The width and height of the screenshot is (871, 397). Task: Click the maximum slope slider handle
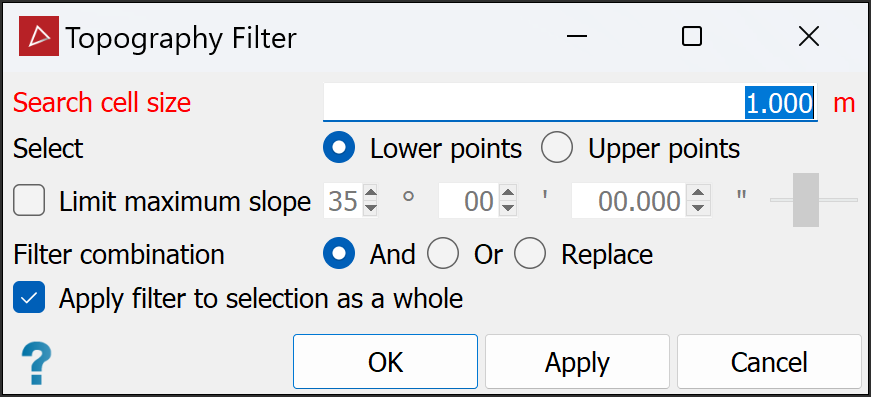[x=805, y=200]
